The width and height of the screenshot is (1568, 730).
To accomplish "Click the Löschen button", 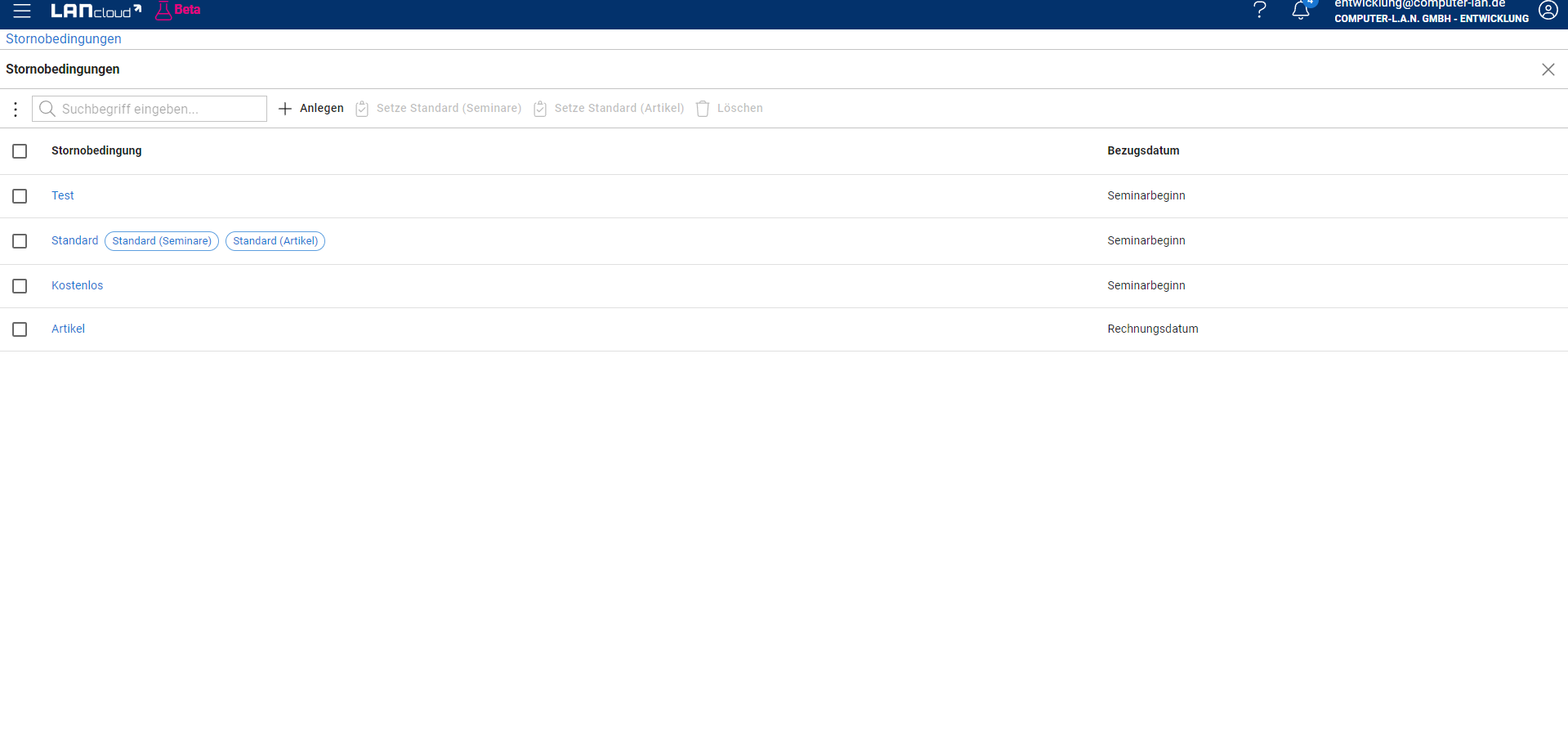I will (730, 108).
